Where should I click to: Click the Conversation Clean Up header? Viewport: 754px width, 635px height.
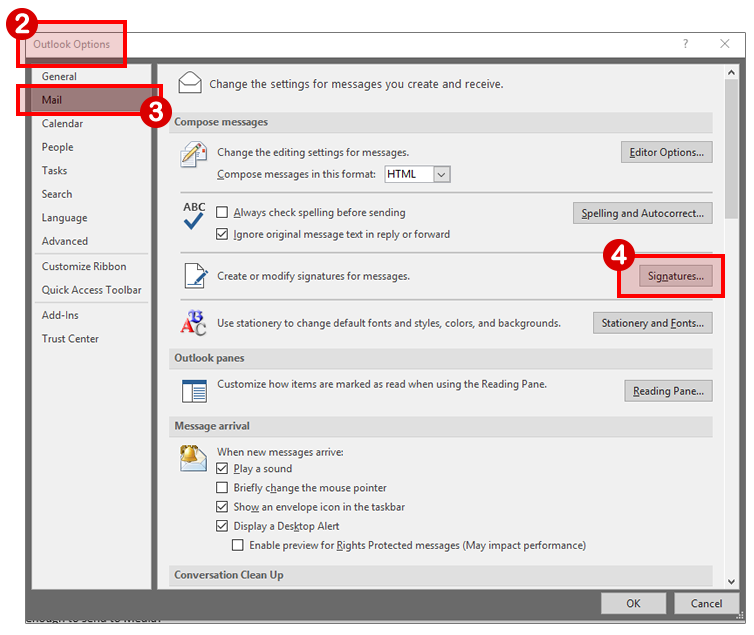coord(440,575)
